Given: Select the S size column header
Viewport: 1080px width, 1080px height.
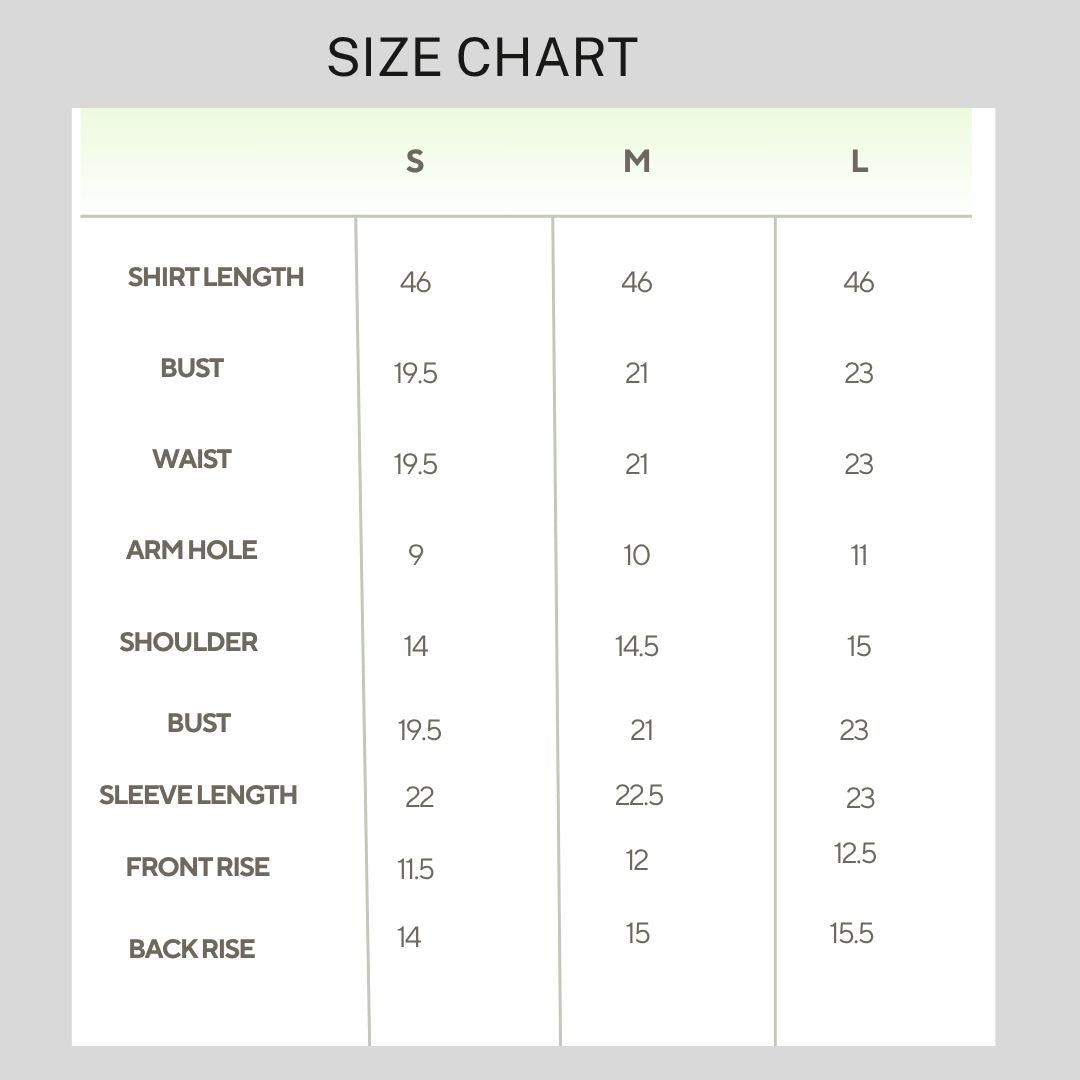Looking at the screenshot, I should click(x=415, y=162).
